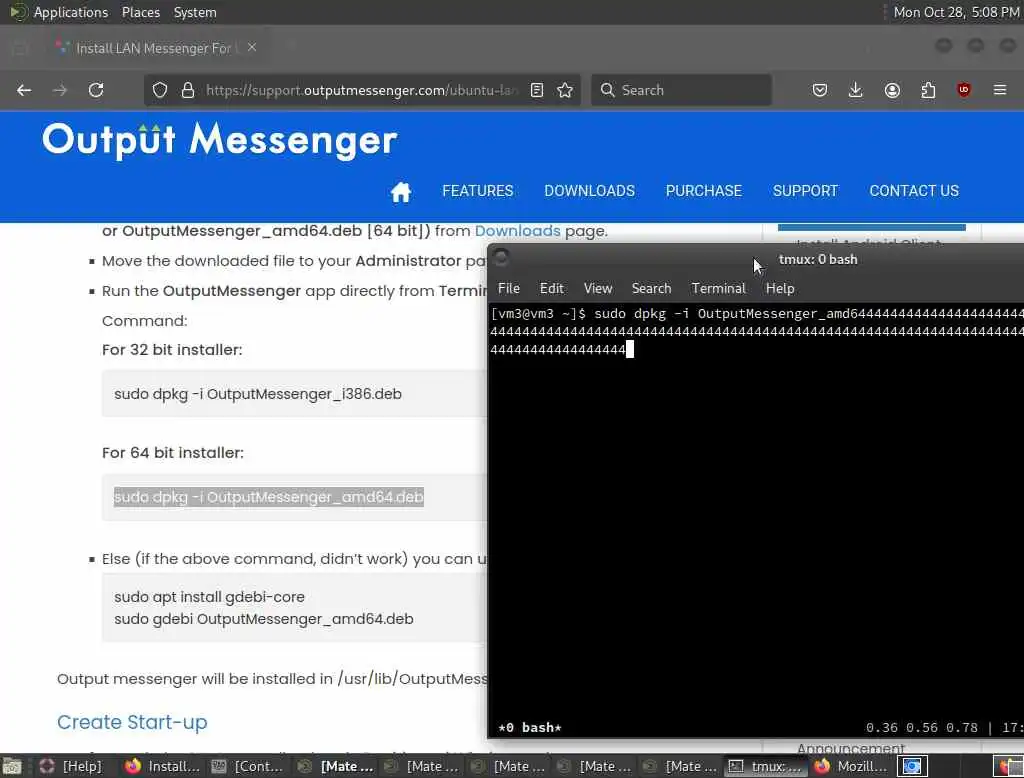Image resolution: width=1024 pixels, height=778 pixels.
Task: Click the date and time clock
Action: coord(956,12)
